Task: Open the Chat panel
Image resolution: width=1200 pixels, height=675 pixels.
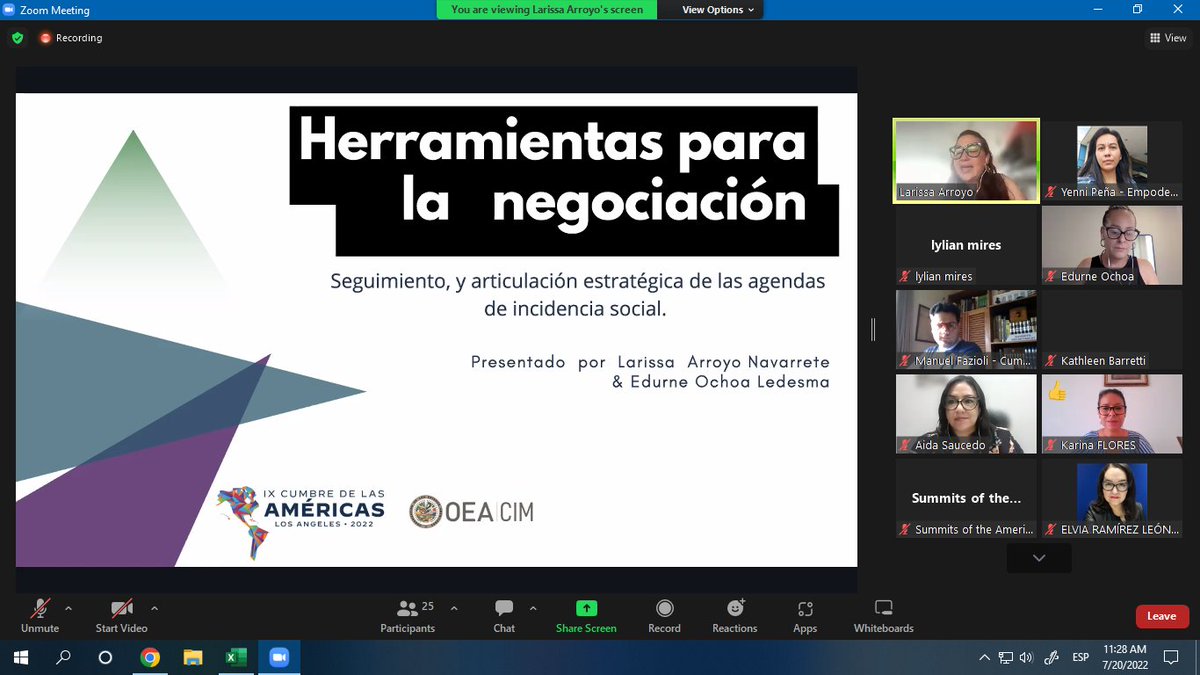Action: [504, 615]
